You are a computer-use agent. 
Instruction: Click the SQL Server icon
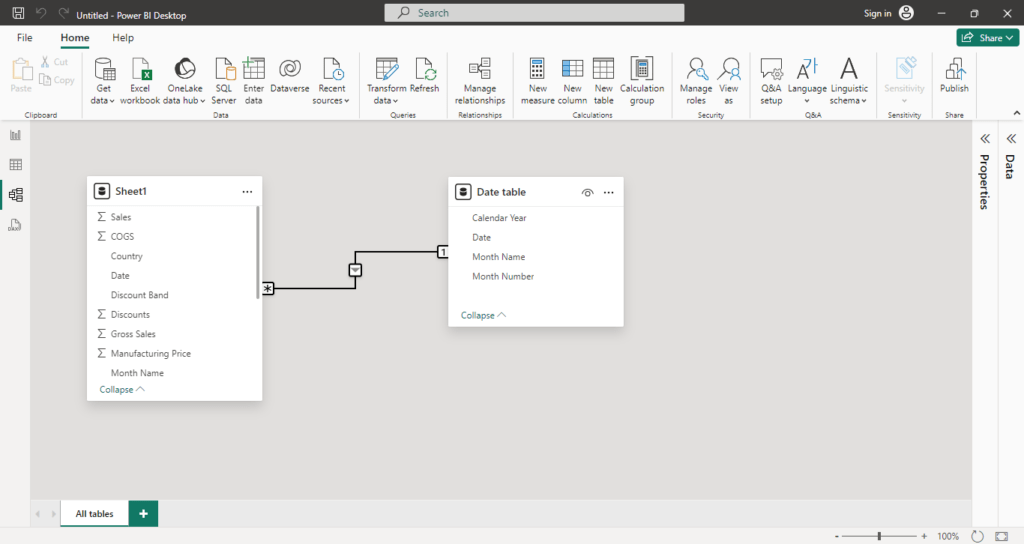click(223, 81)
